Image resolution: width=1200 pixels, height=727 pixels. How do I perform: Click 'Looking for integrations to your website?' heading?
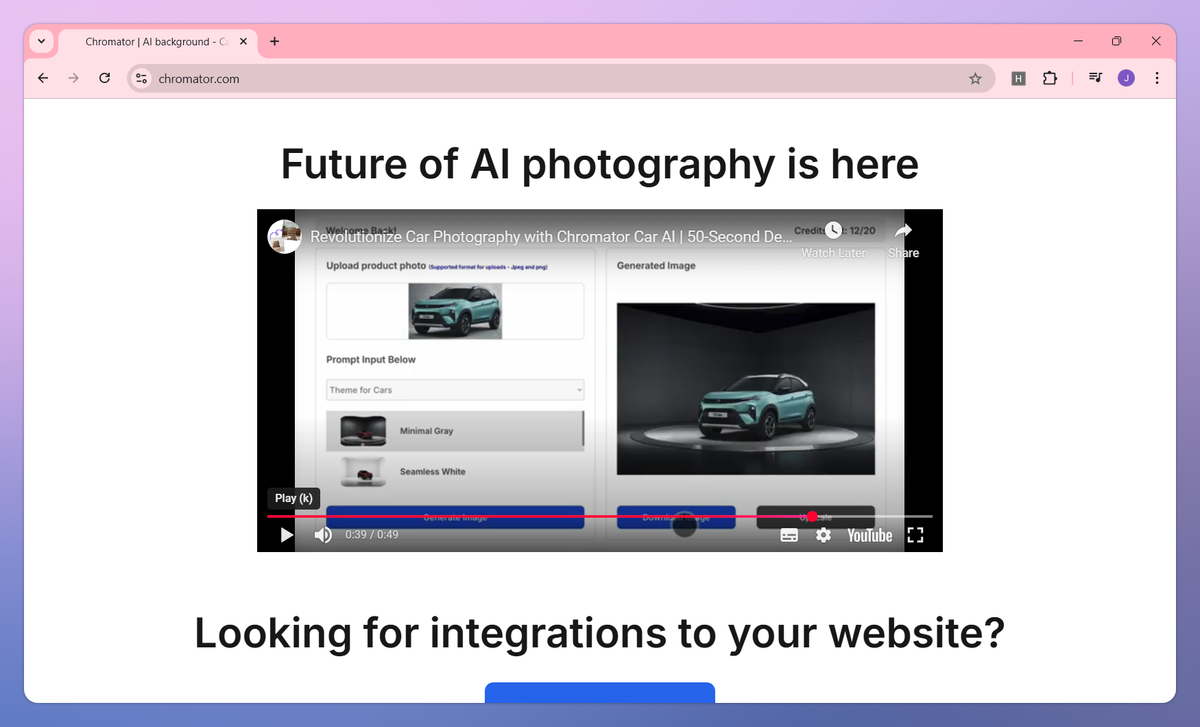click(x=600, y=633)
